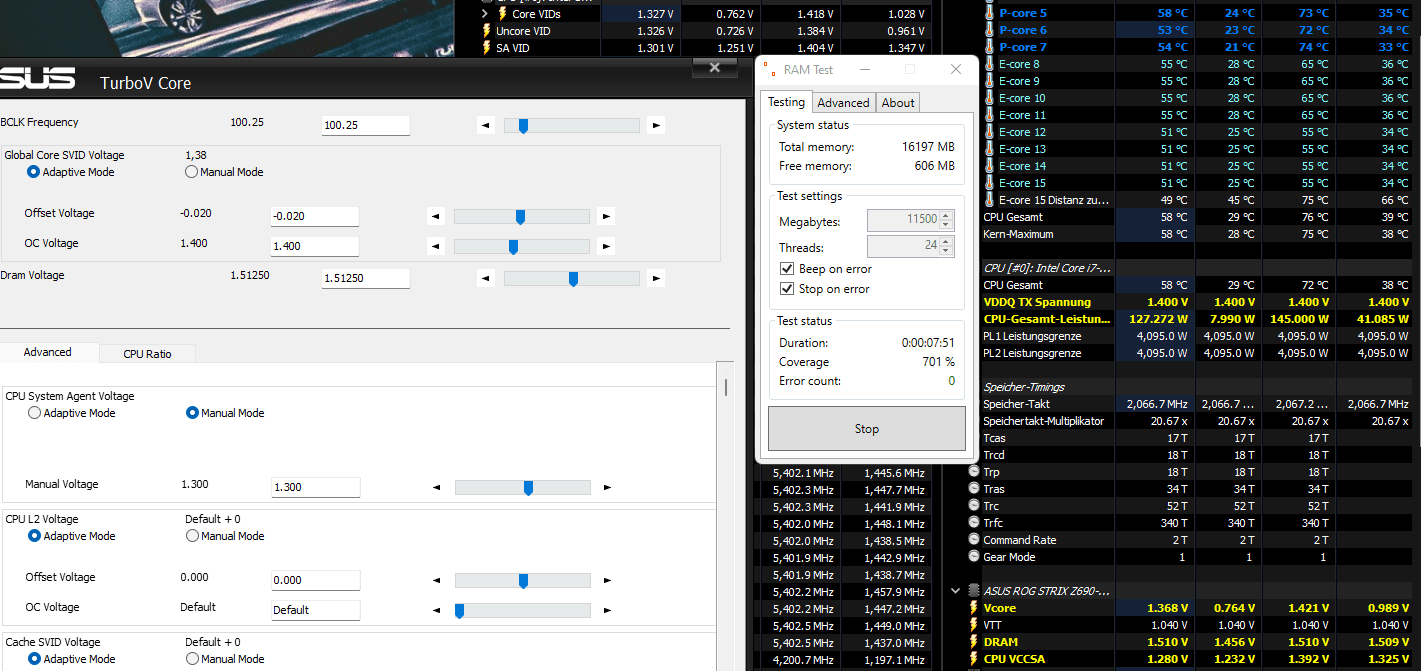The width and height of the screenshot is (1421, 671).
Task: Decrease BCLK Frequency with the left arrow
Action: coord(486,126)
